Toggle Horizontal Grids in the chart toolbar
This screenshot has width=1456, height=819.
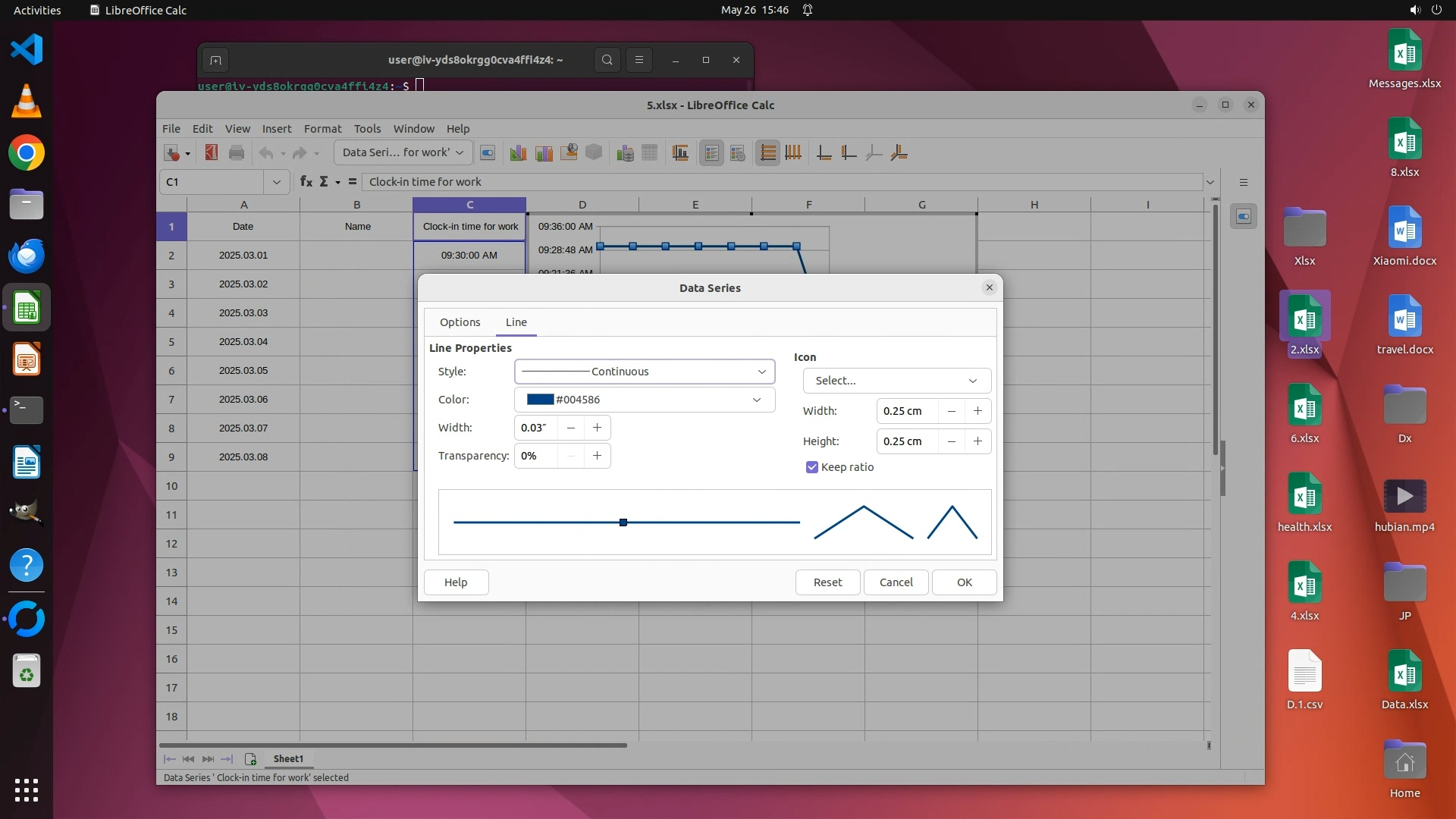click(x=767, y=153)
